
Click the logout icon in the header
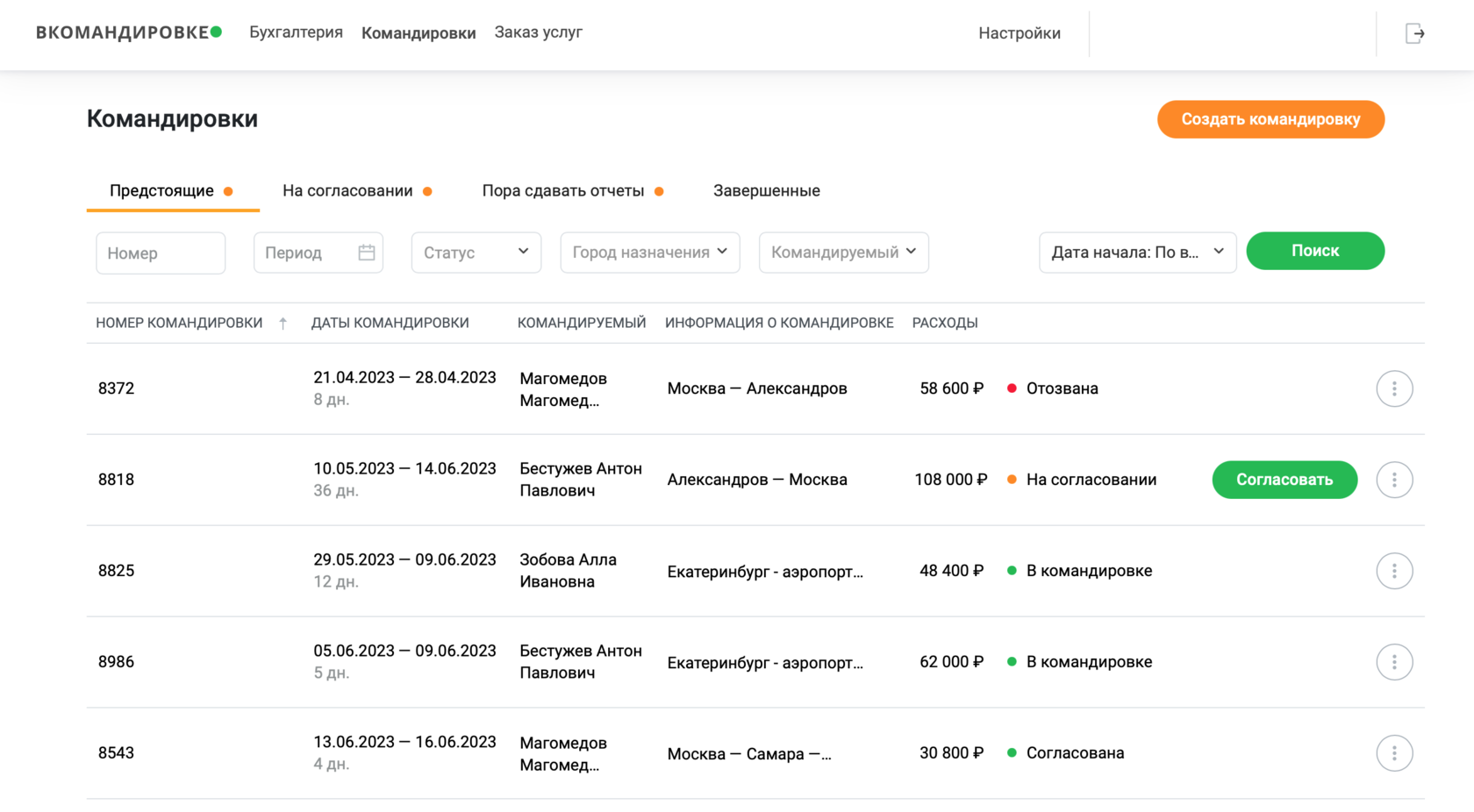[1414, 33]
